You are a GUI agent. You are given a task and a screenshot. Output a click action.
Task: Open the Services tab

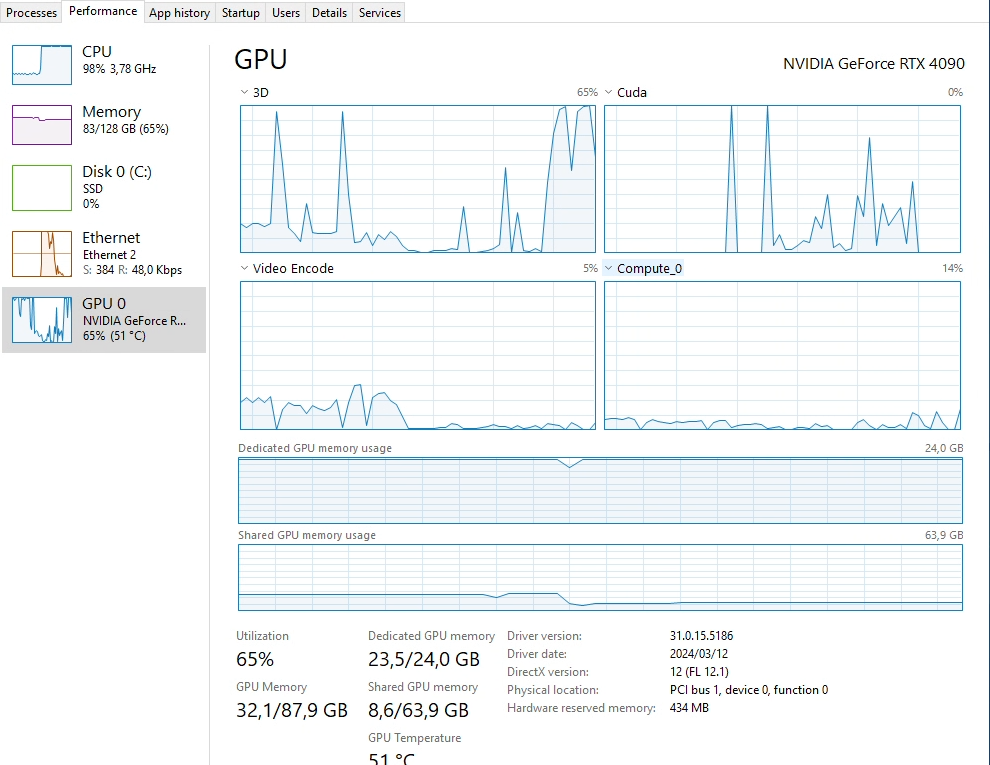pos(379,13)
